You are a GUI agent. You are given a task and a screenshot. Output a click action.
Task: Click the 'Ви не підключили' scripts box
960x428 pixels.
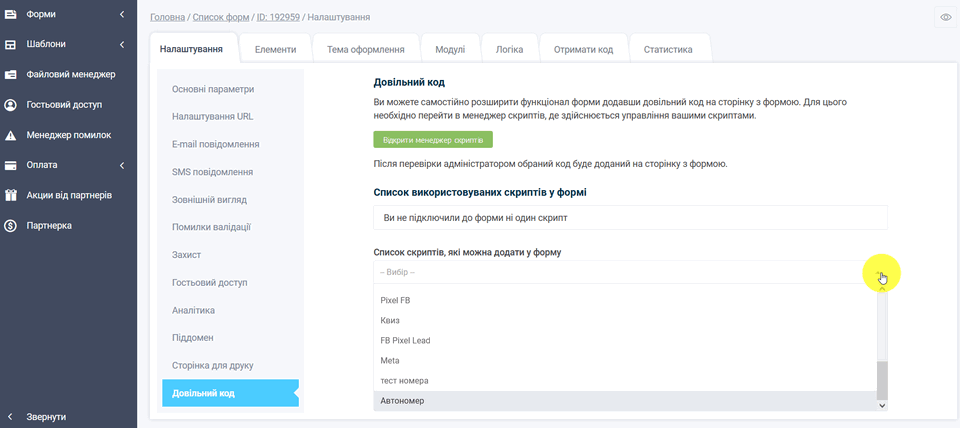630,218
